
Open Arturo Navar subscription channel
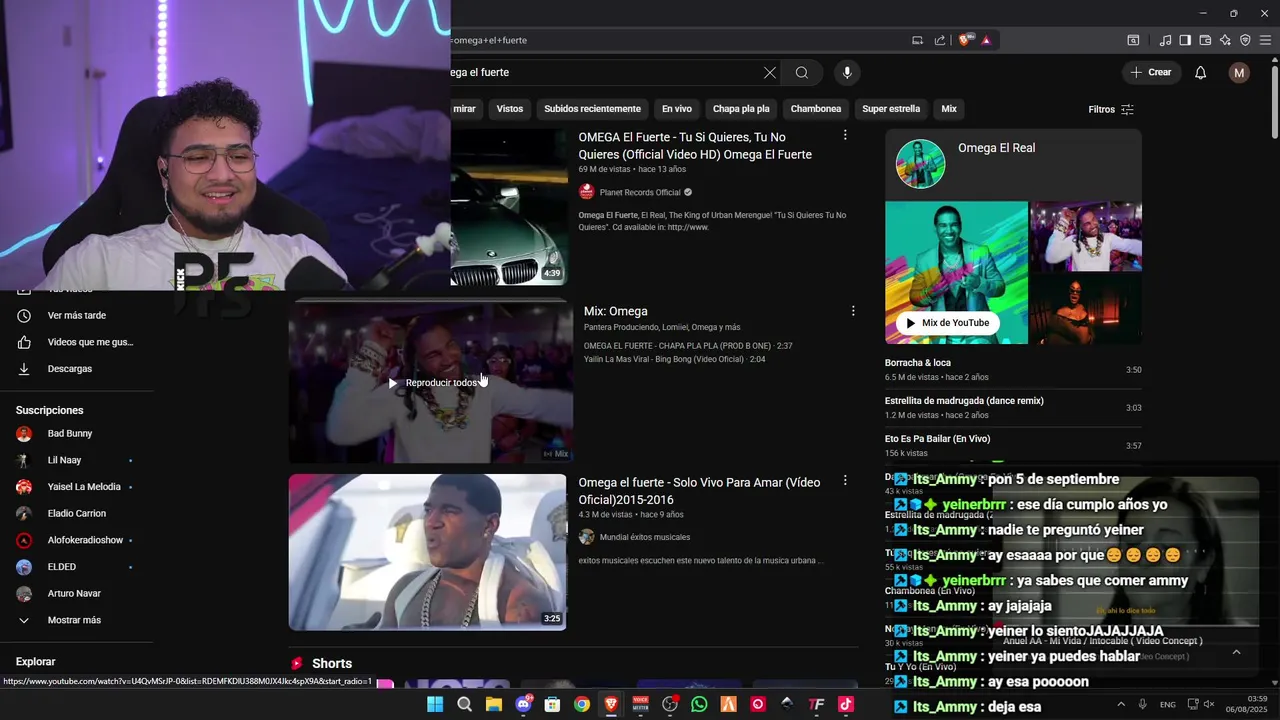point(76,594)
